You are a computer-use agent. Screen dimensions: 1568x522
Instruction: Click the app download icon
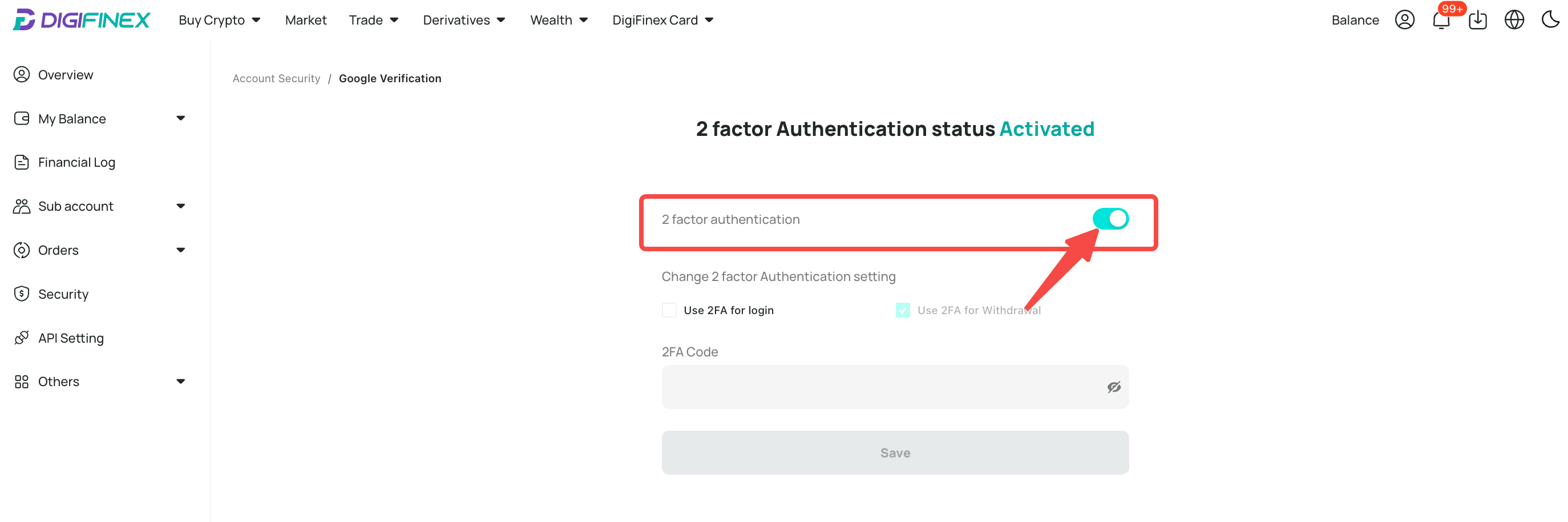click(x=1477, y=20)
